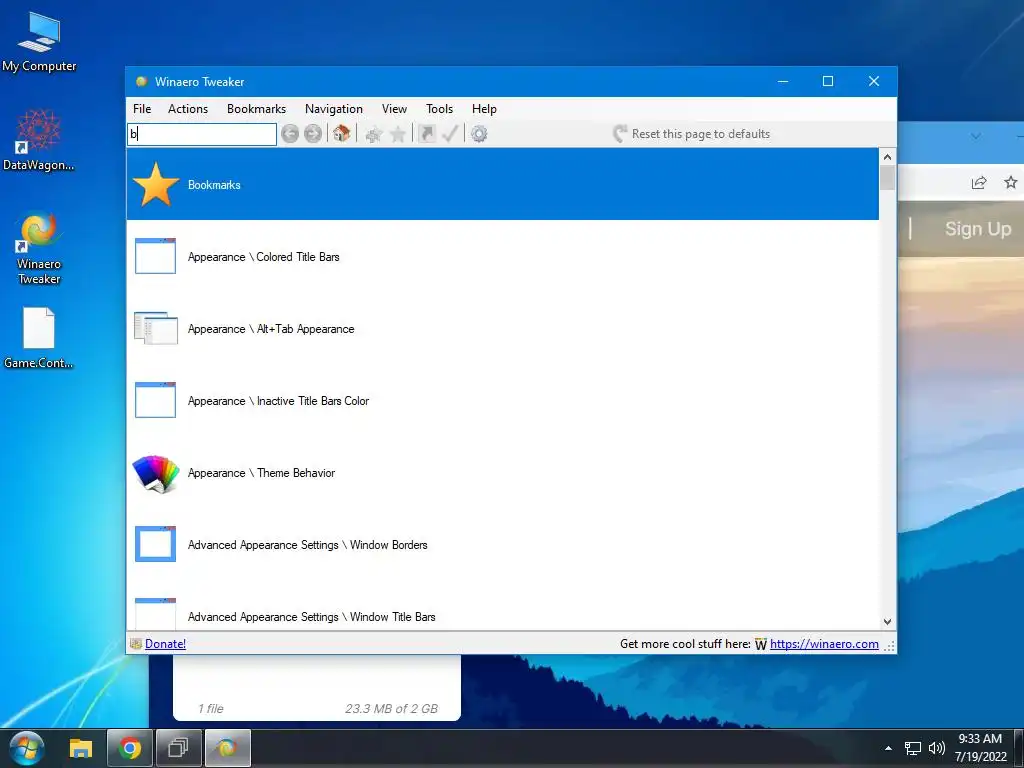
Task: Click the Bookmarks star toolbar icon
Action: 397,135
